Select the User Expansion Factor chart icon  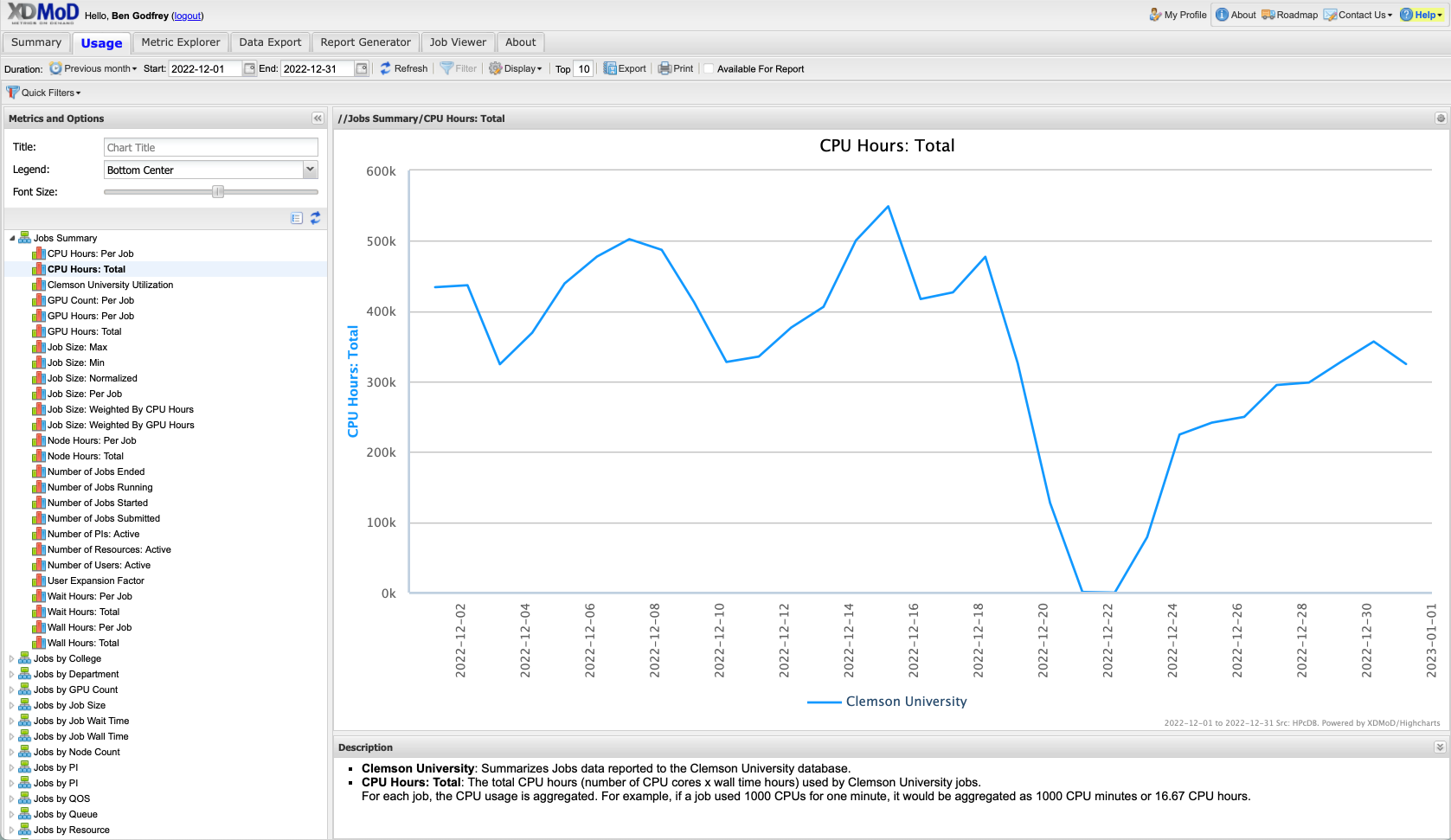click(x=38, y=580)
